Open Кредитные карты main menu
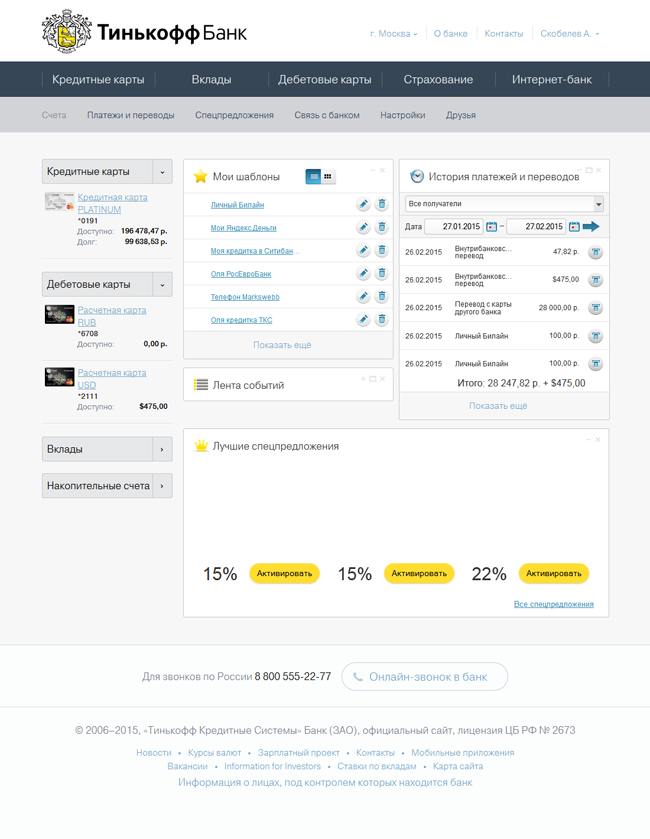Image resolution: width=650 pixels, height=839 pixels. tap(98, 80)
